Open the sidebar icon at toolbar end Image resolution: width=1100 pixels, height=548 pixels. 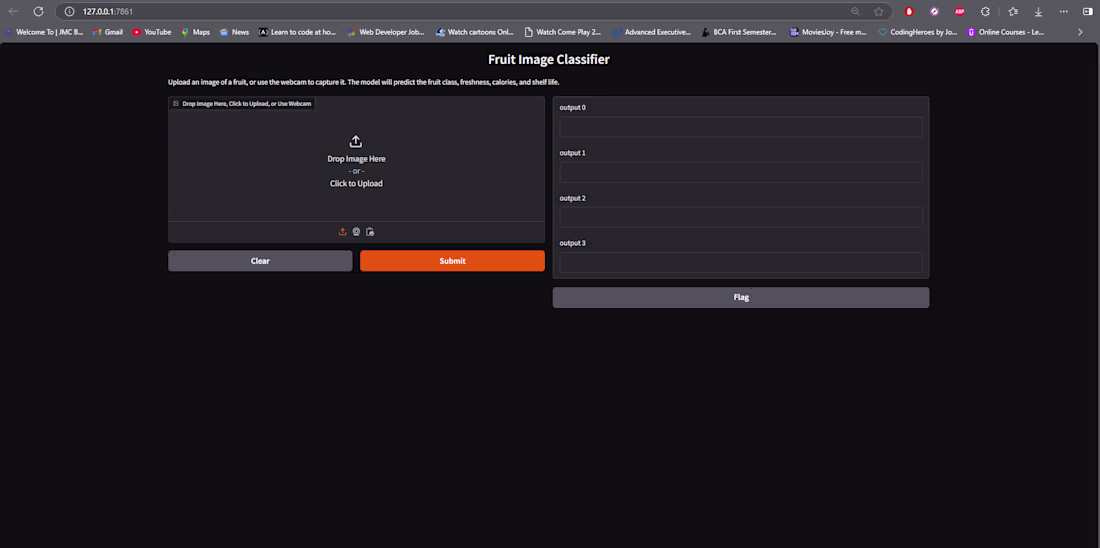[x=1088, y=11]
